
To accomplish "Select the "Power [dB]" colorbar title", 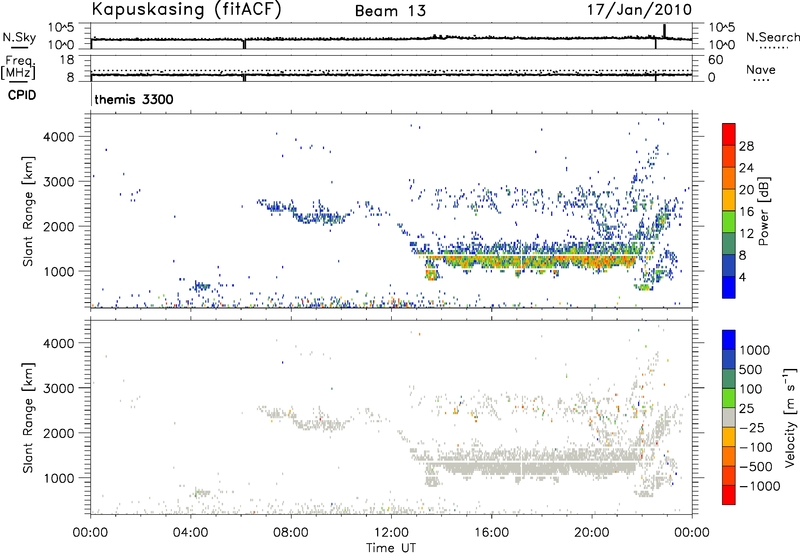I will (x=764, y=211).
